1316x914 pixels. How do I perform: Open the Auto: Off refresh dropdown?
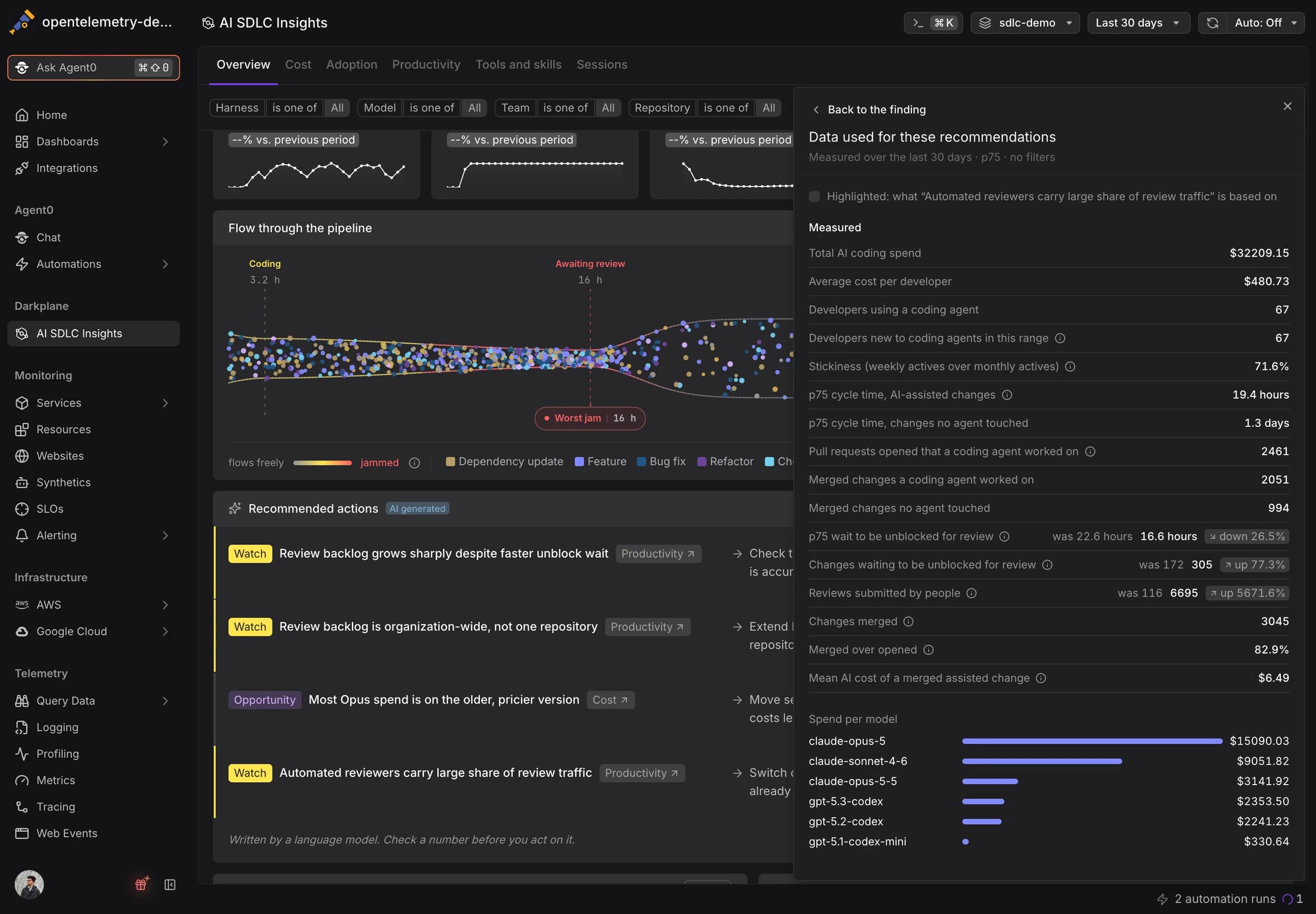click(x=1265, y=23)
